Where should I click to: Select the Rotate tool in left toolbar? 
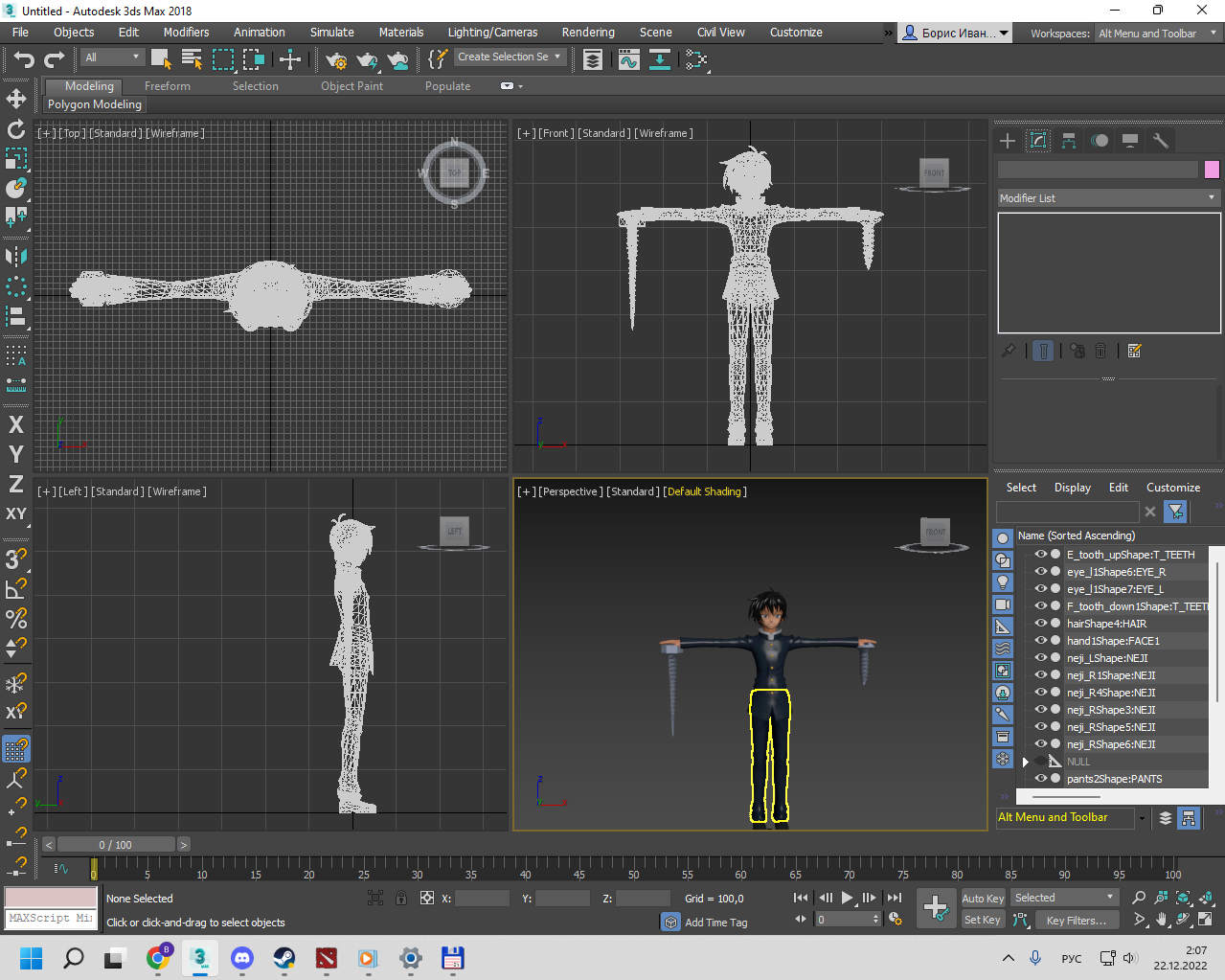click(16, 129)
